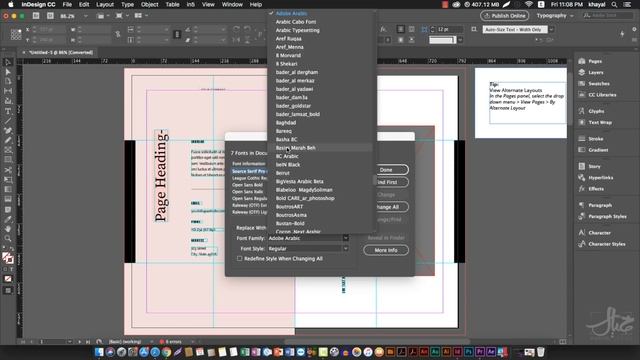Click fill and stroke color swatch

(x=8, y=258)
